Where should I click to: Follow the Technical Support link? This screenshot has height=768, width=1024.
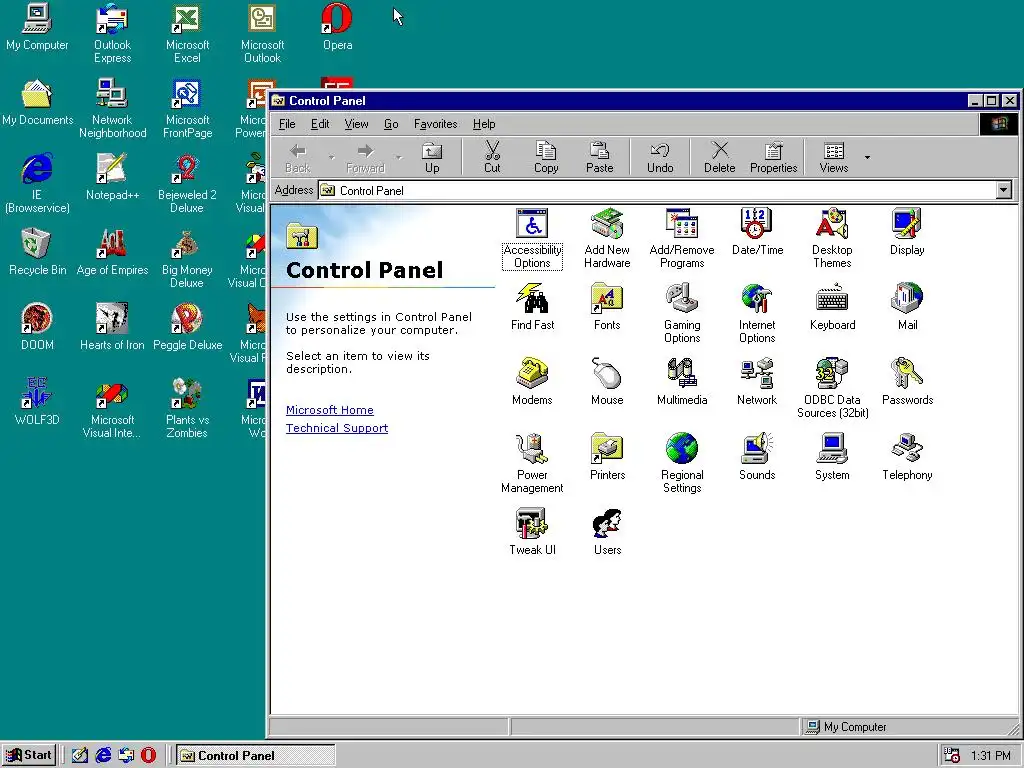tap(337, 428)
